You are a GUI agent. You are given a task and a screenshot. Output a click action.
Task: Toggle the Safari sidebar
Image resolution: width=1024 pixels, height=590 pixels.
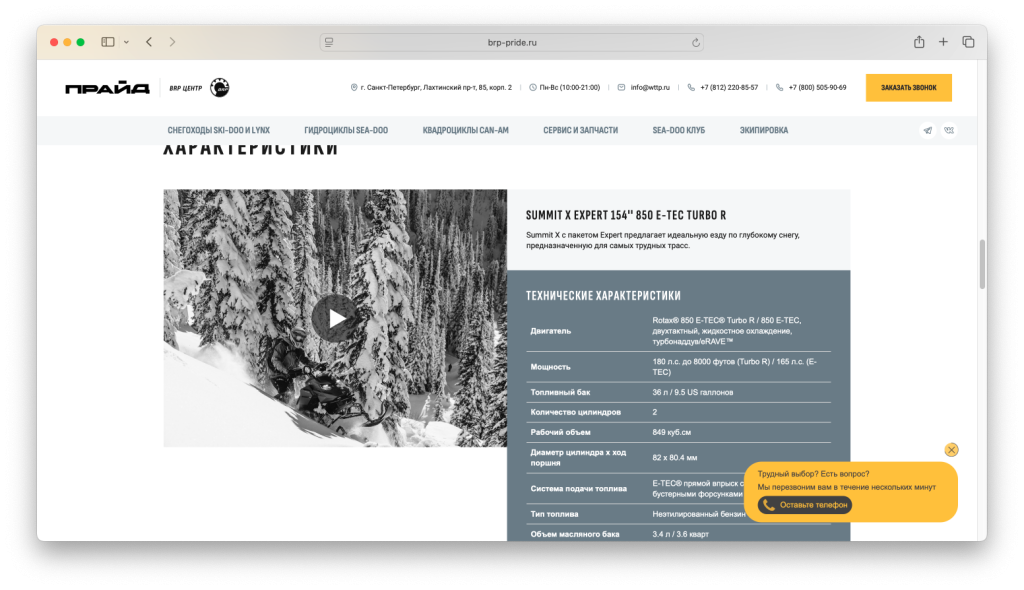pos(108,42)
